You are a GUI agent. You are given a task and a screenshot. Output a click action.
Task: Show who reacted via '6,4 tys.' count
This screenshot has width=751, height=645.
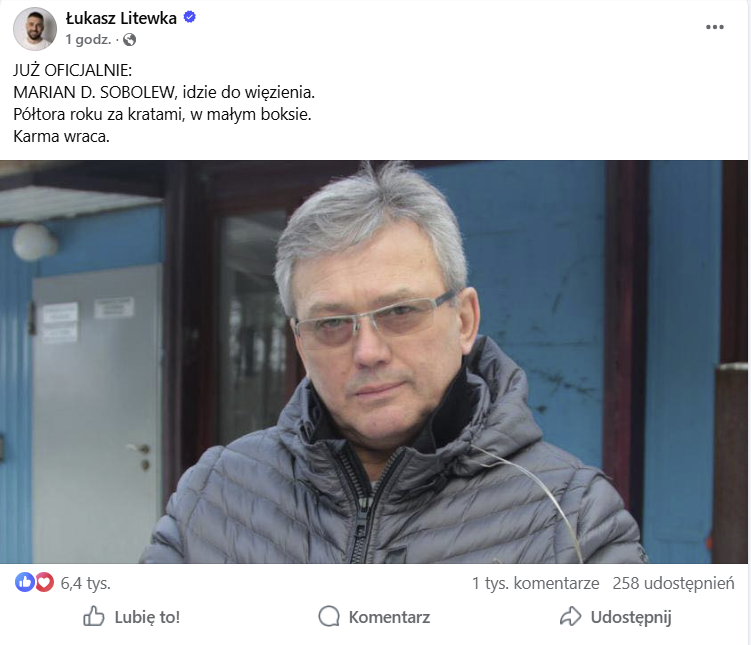pos(85,583)
